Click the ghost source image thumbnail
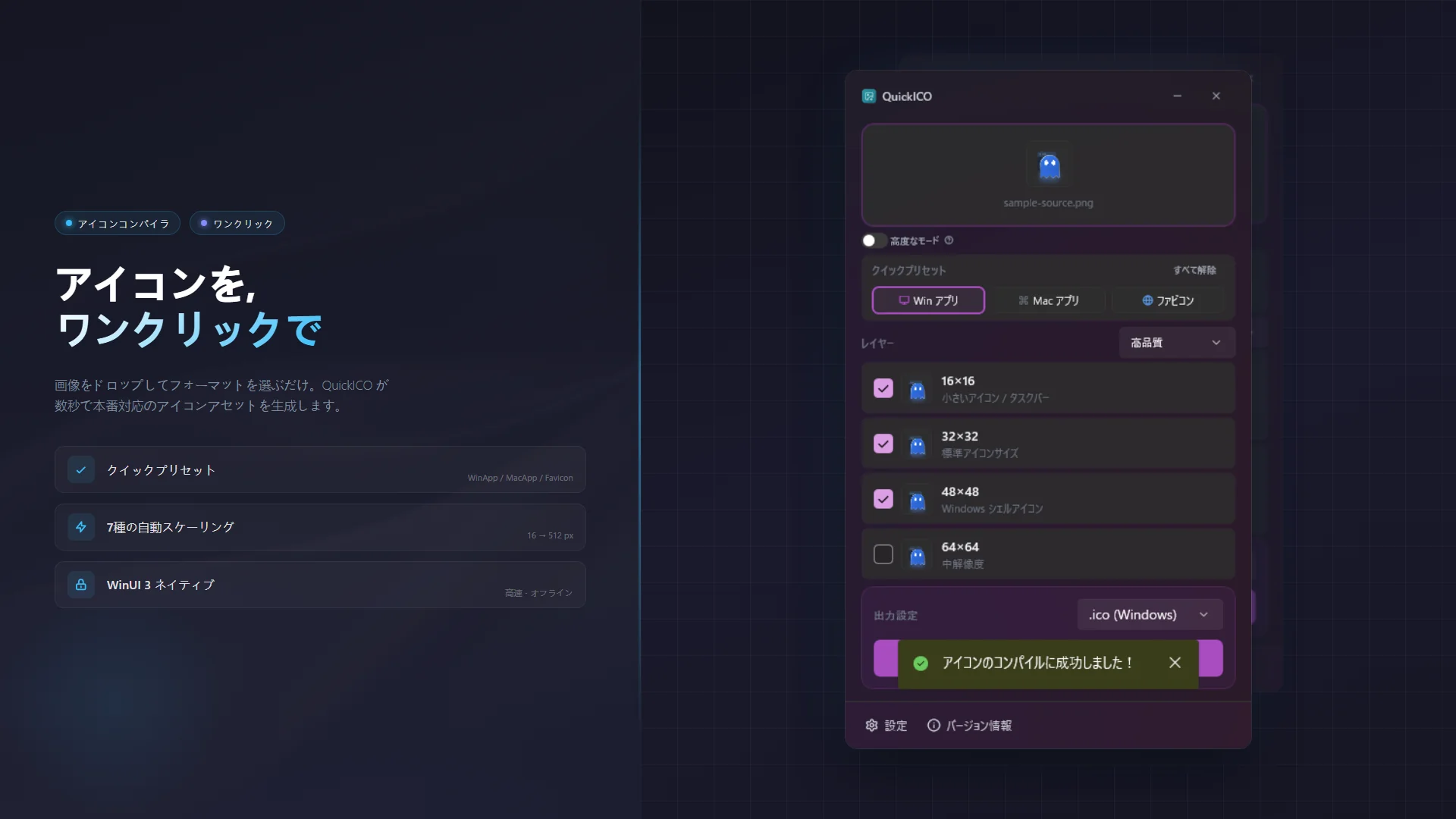The image size is (1456, 819). [x=1049, y=165]
